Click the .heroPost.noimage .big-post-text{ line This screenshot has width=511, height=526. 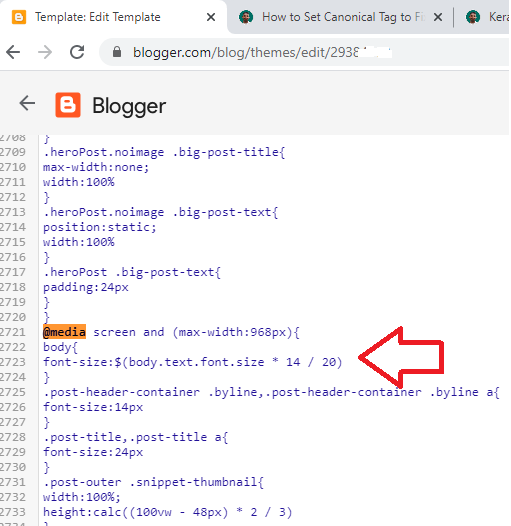tap(160, 212)
